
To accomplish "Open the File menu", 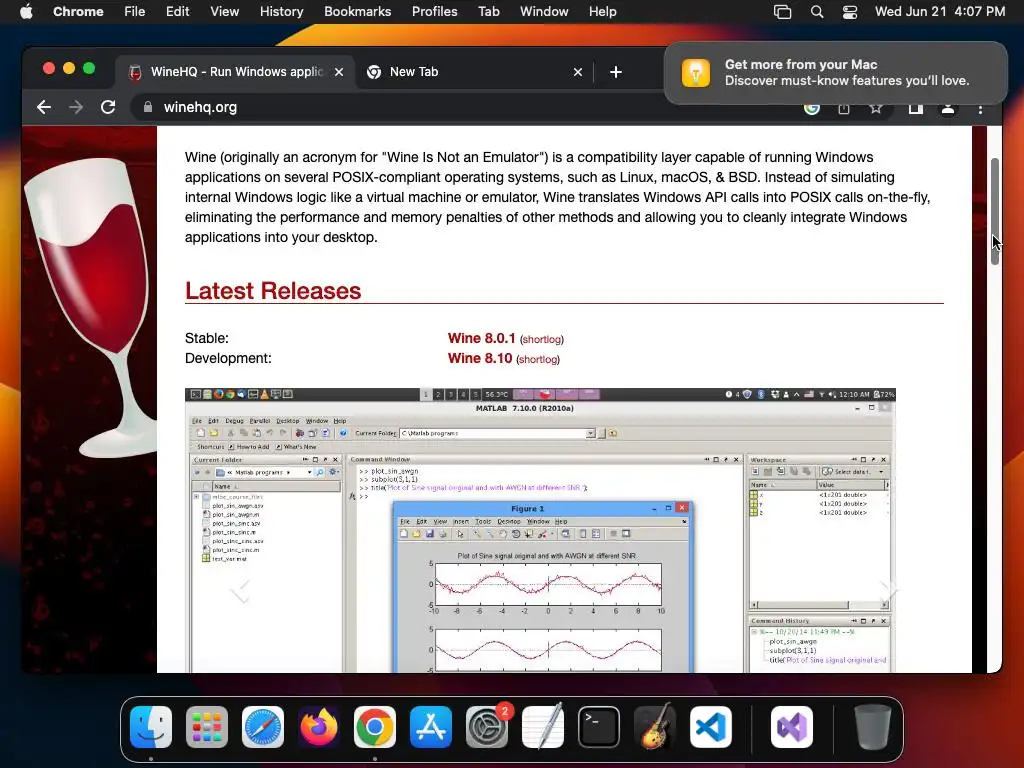I will 135,11.
